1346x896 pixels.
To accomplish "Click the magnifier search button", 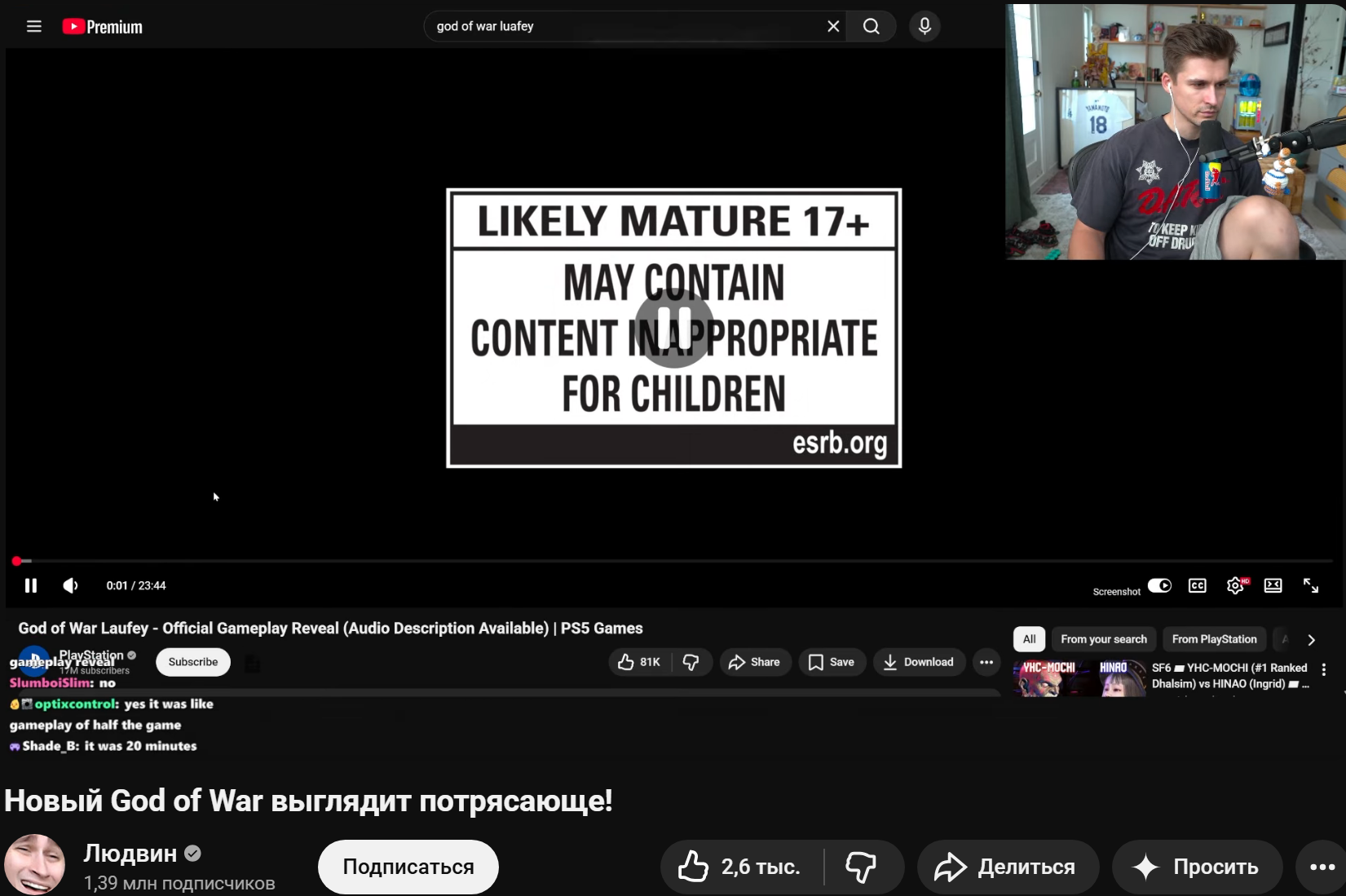I will 872,26.
